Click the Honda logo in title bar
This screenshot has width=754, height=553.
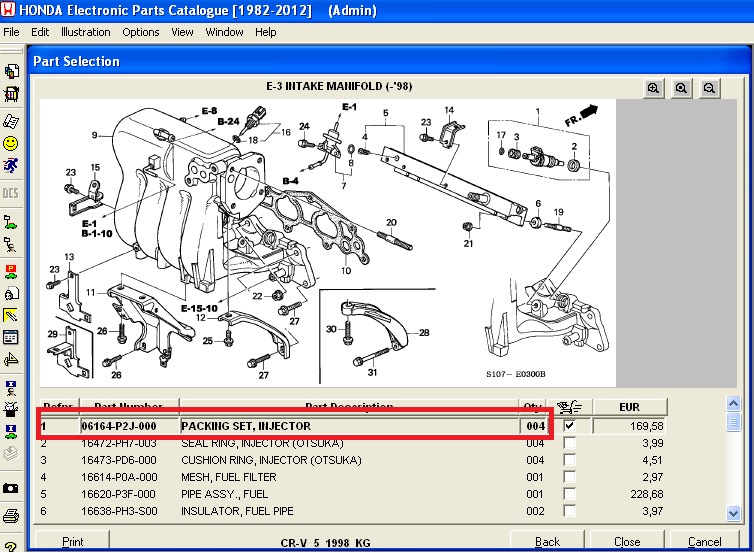click(x=8, y=10)
